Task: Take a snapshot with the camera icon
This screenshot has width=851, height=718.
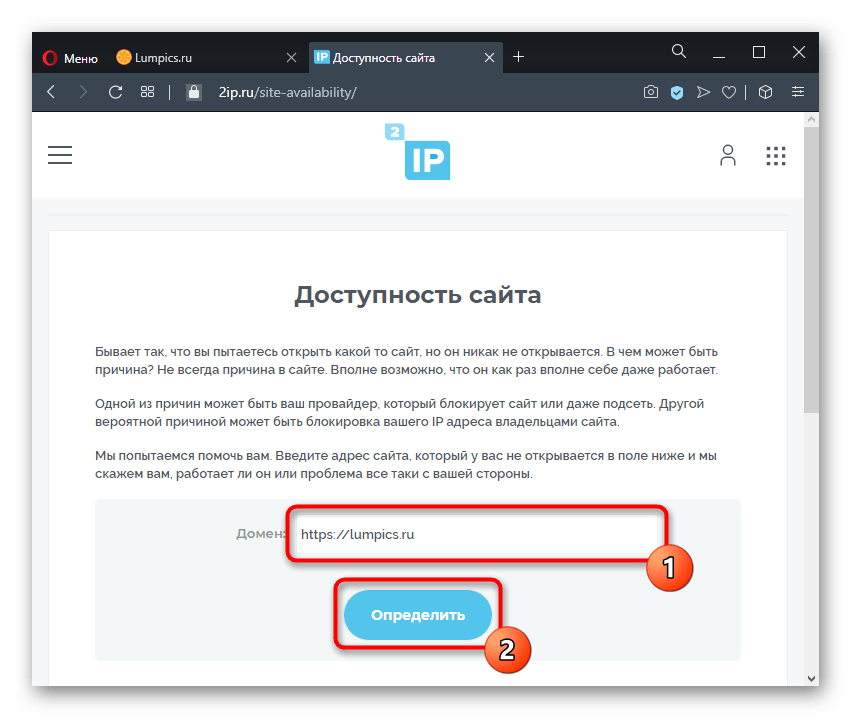Action: pyautogui.click(x=651, y=92)
